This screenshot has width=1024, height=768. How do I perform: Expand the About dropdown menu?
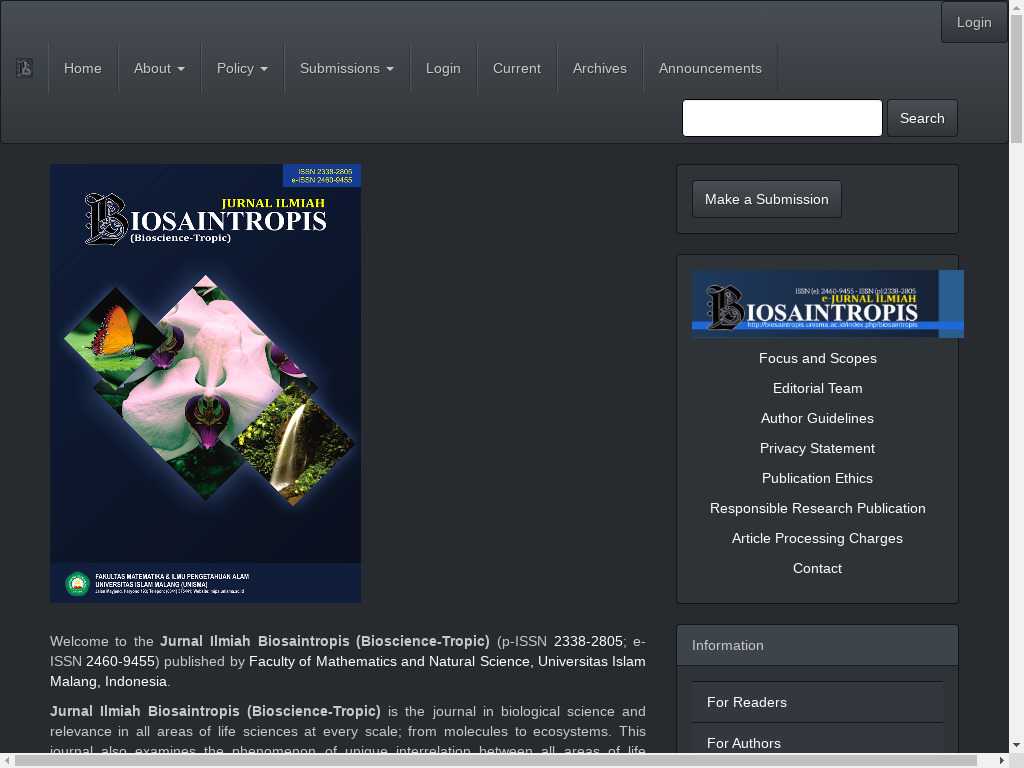pos(159,68)
